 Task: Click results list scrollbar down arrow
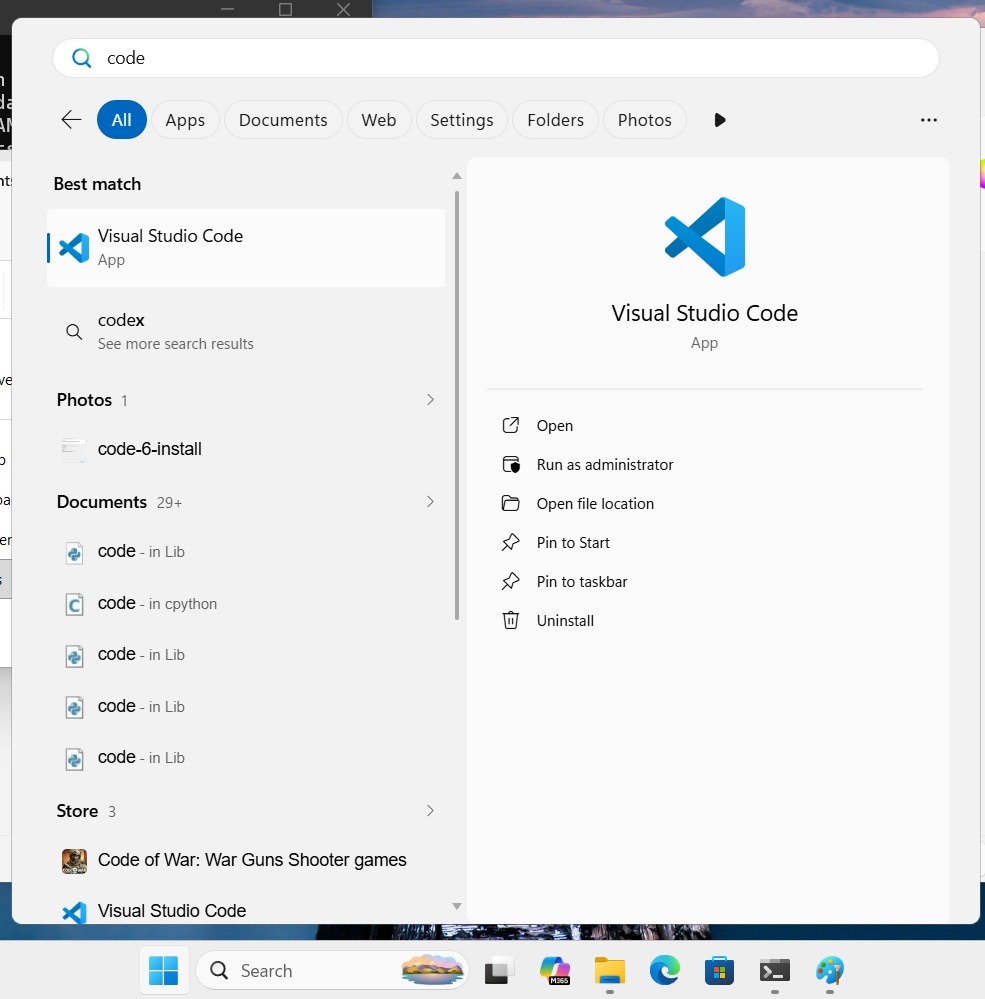pyautogui.click(x=457, y=906)
